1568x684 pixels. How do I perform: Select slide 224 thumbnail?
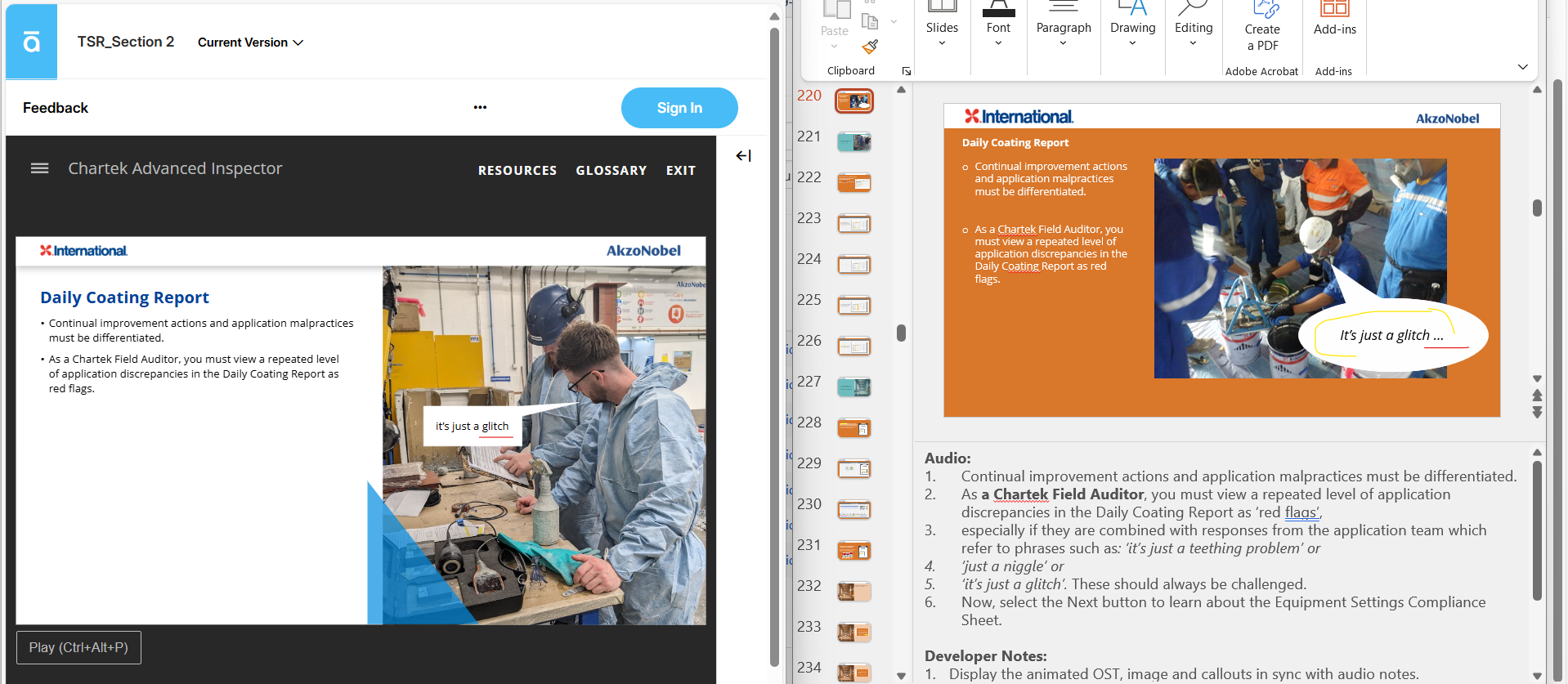(853, 265)
